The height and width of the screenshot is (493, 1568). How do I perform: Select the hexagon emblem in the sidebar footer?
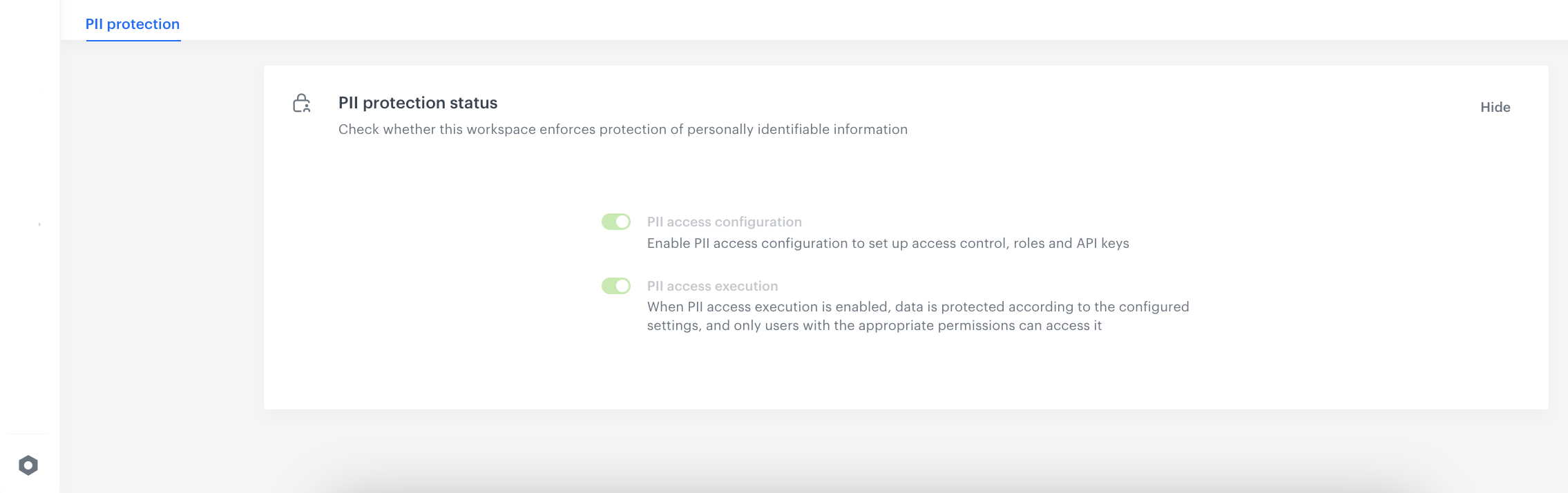28,466
